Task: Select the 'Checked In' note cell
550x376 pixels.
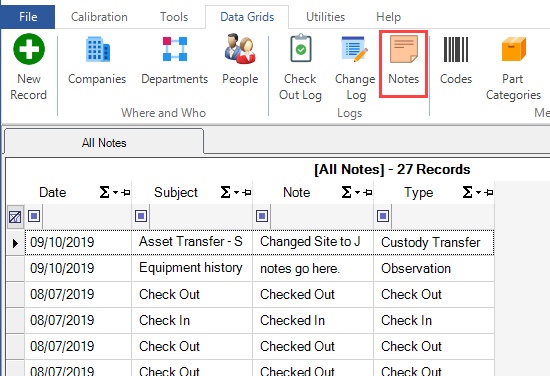Action: point(313,320)
